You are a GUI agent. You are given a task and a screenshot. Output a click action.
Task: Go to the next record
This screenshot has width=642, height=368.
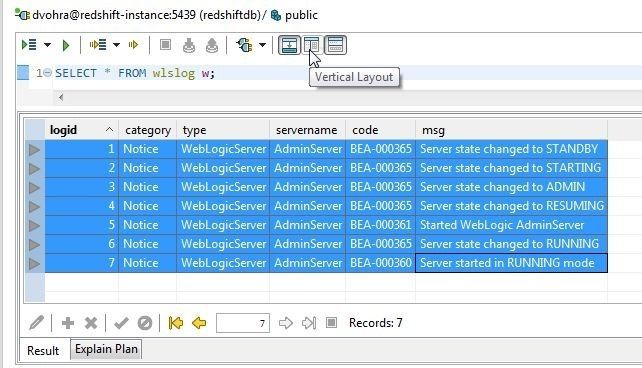(286, 323)
